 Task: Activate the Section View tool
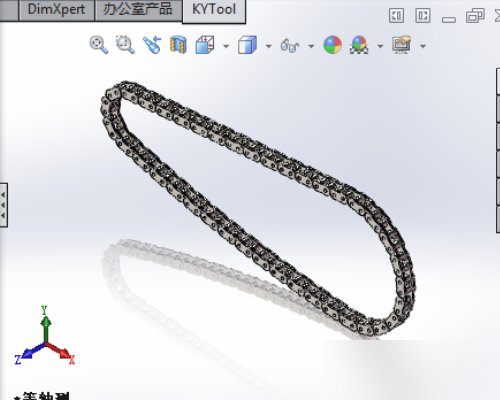coord(178,45)
